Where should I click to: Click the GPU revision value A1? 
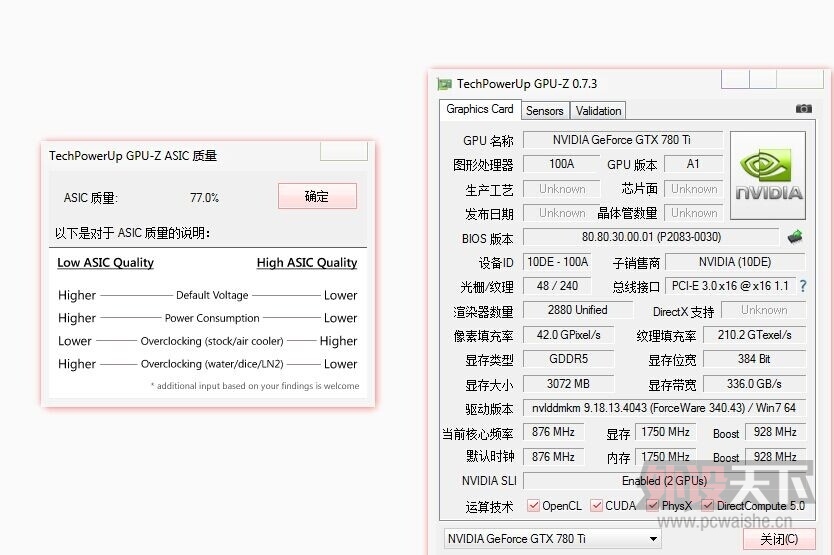(693, 164)
